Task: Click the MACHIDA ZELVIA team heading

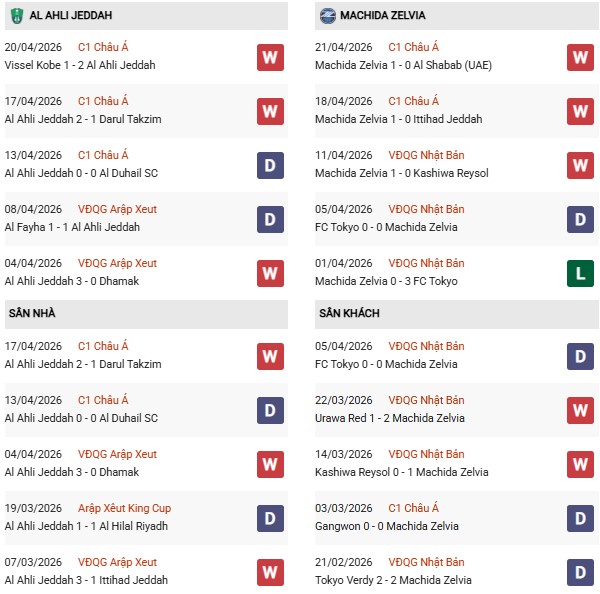Action: coord(382,16)
